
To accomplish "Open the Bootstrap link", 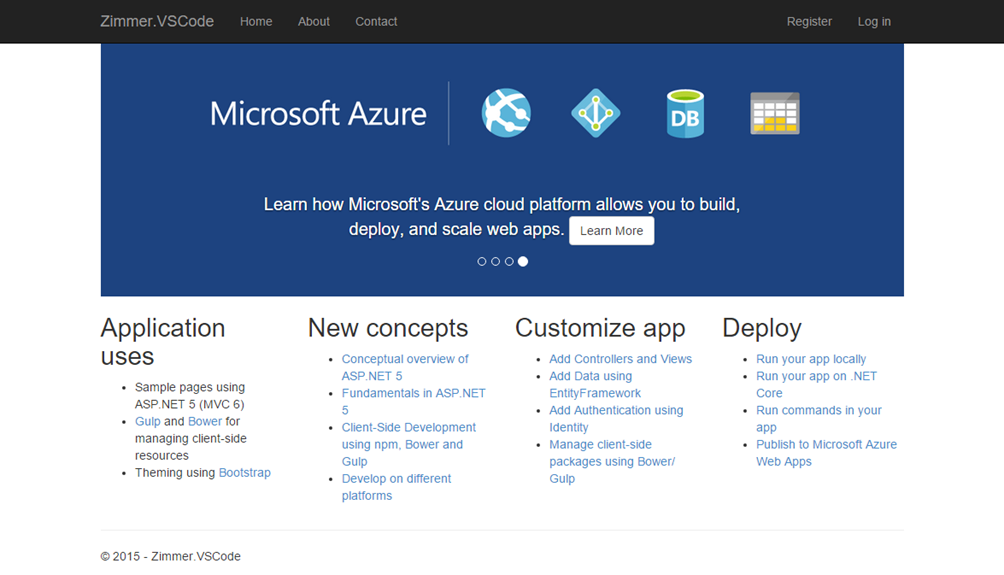I will 245,473.
